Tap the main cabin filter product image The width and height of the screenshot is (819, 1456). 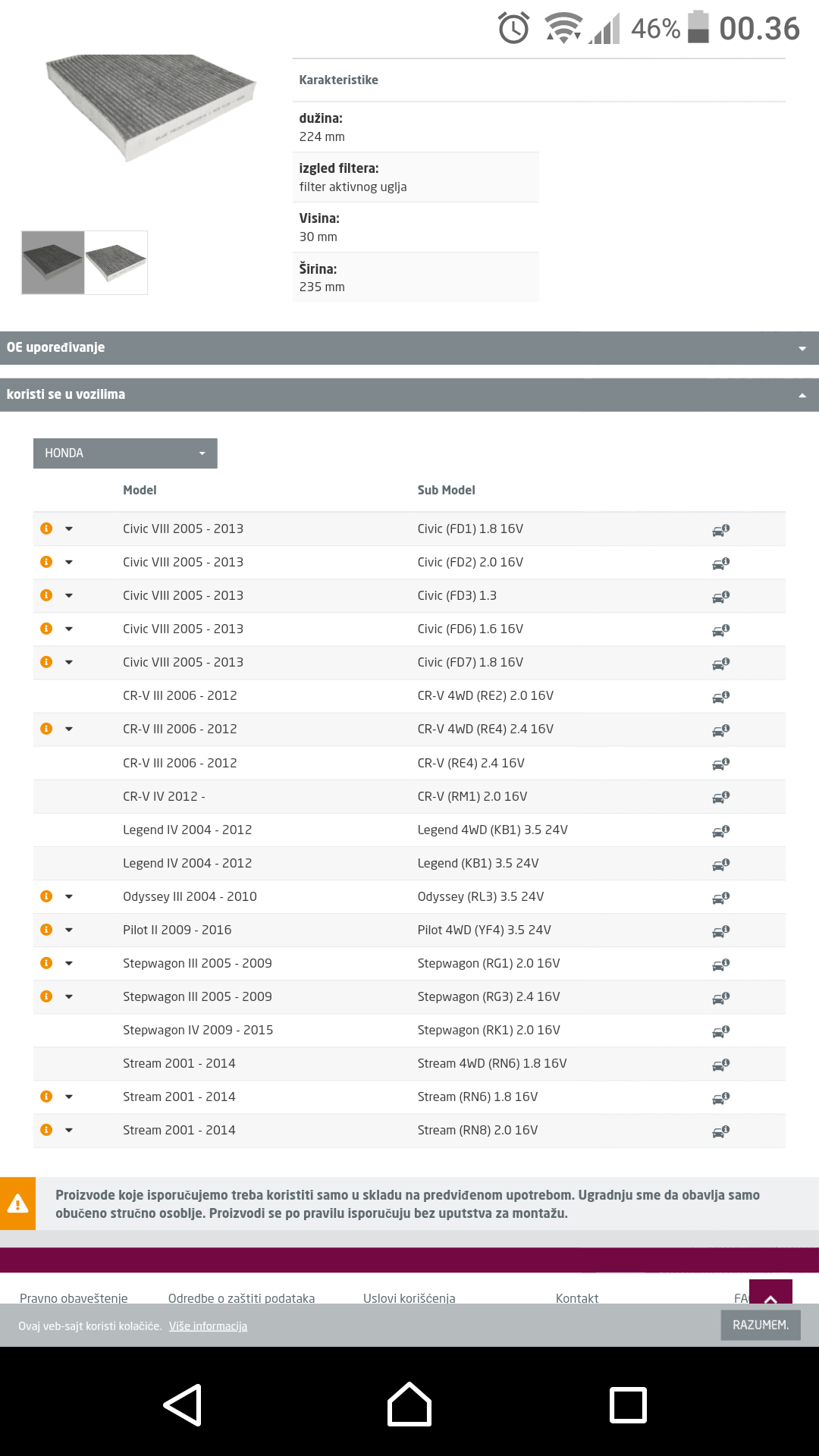(151, 108)
